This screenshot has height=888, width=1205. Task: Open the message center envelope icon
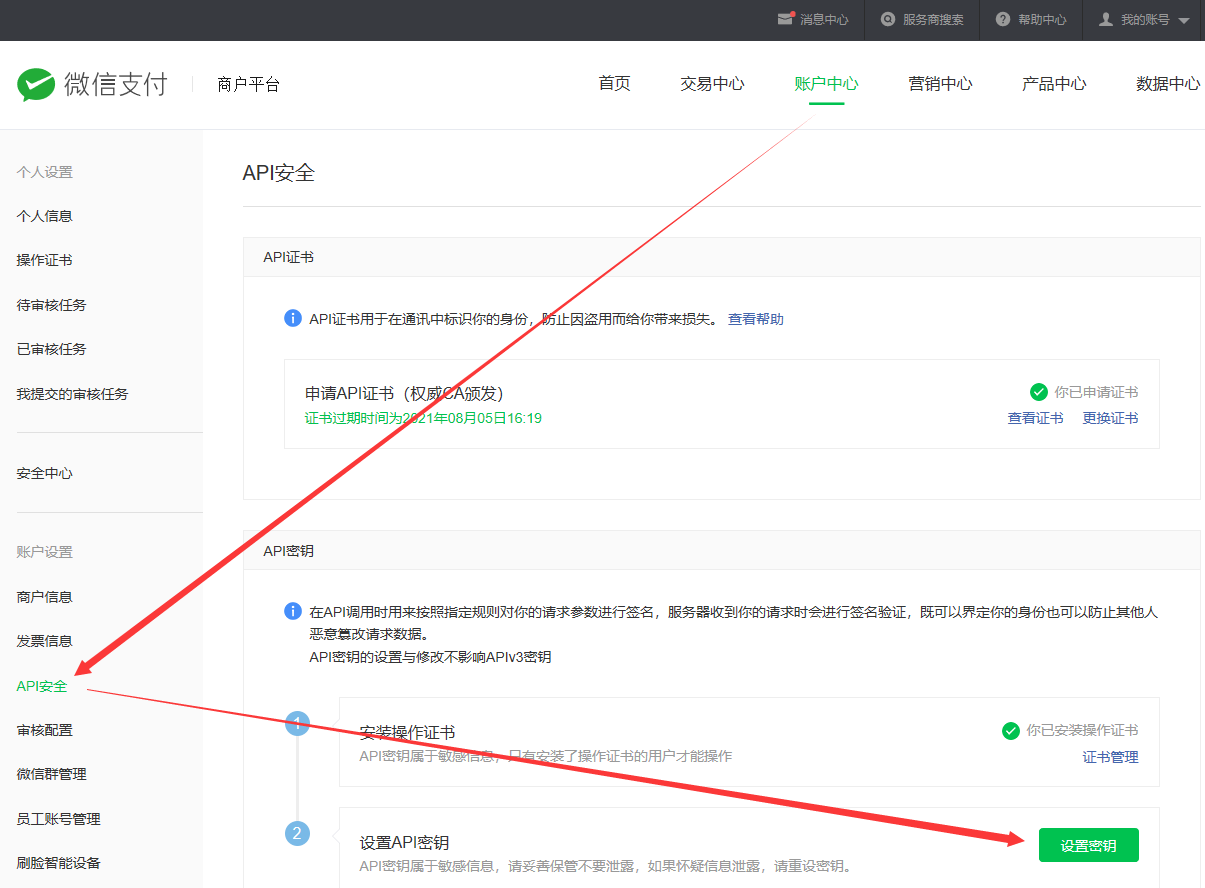[x=786, y=19]
